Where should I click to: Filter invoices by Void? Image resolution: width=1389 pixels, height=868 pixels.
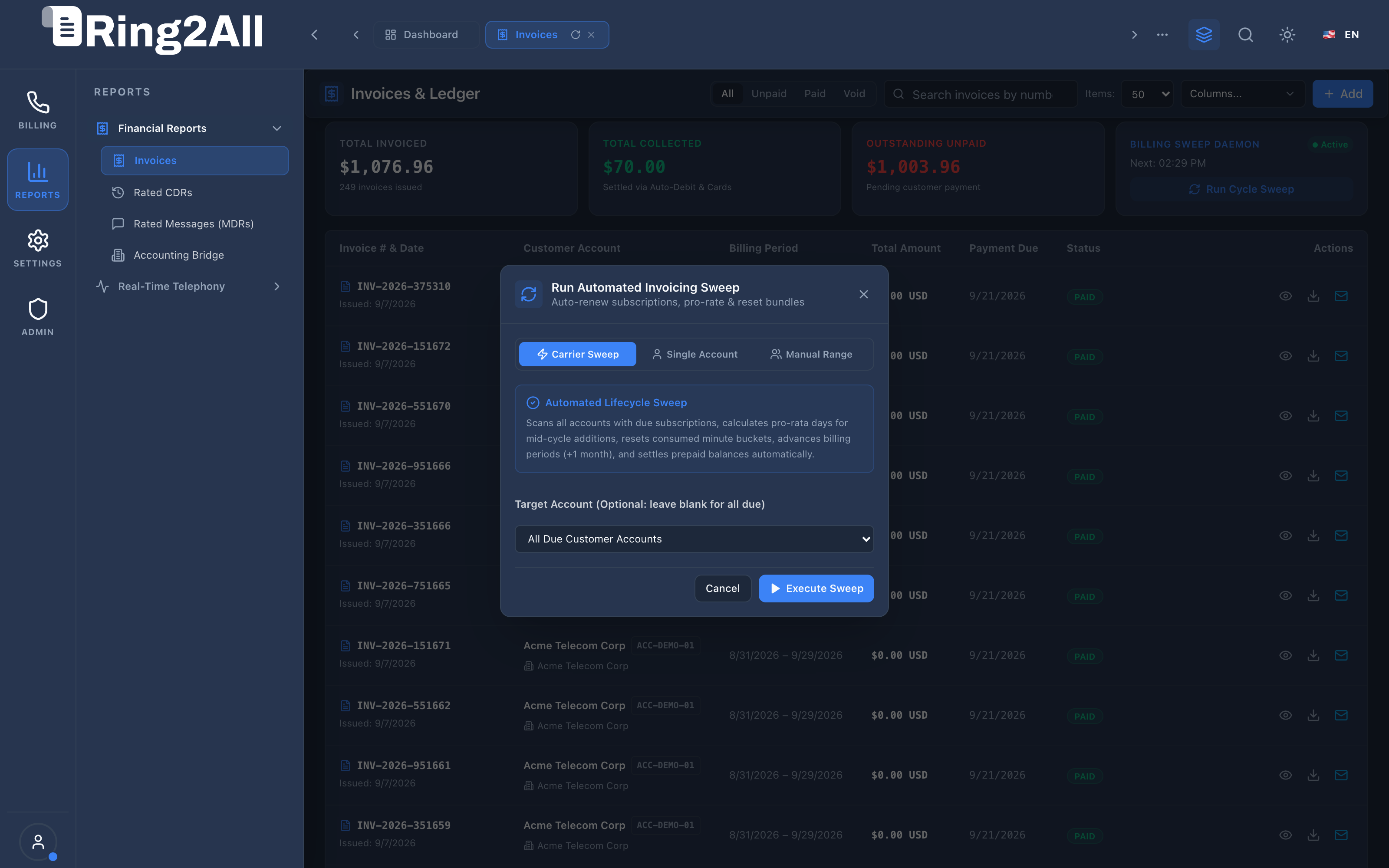(x=854, y=94)
